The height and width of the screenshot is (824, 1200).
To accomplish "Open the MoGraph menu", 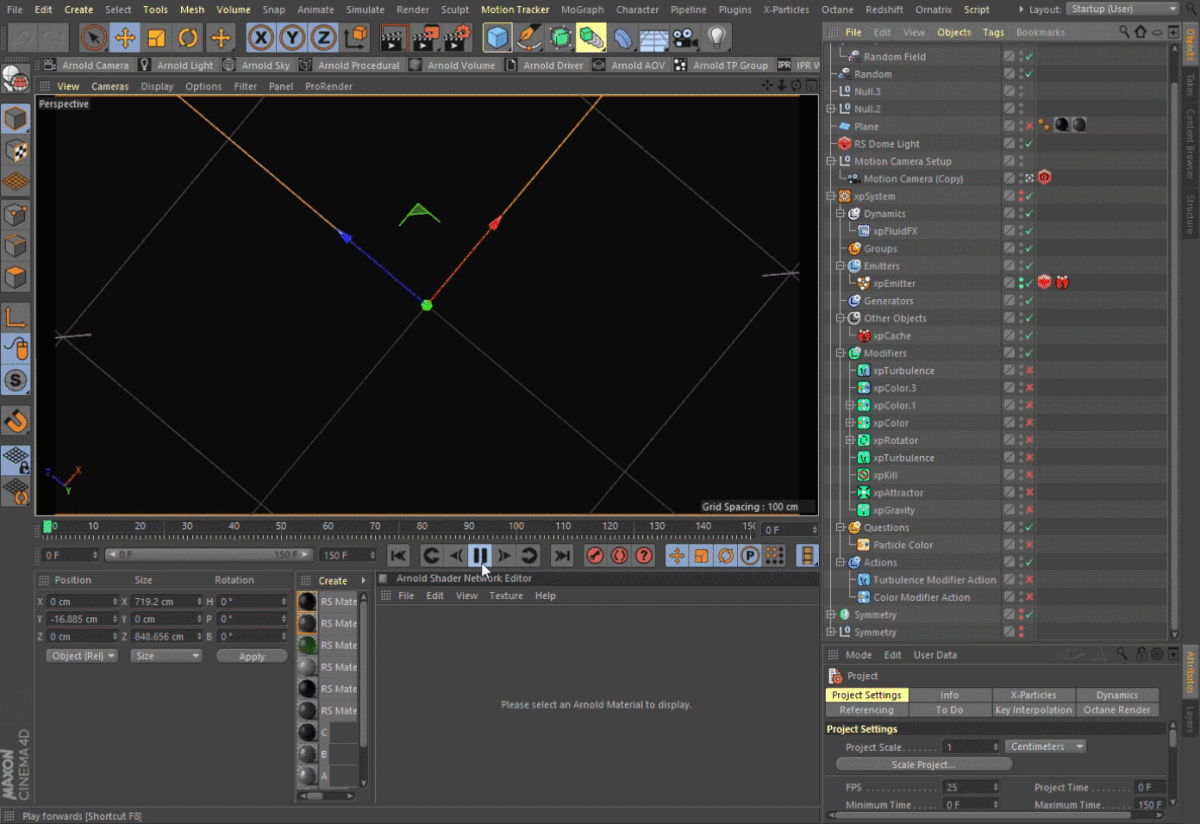I will click(582, 9).
